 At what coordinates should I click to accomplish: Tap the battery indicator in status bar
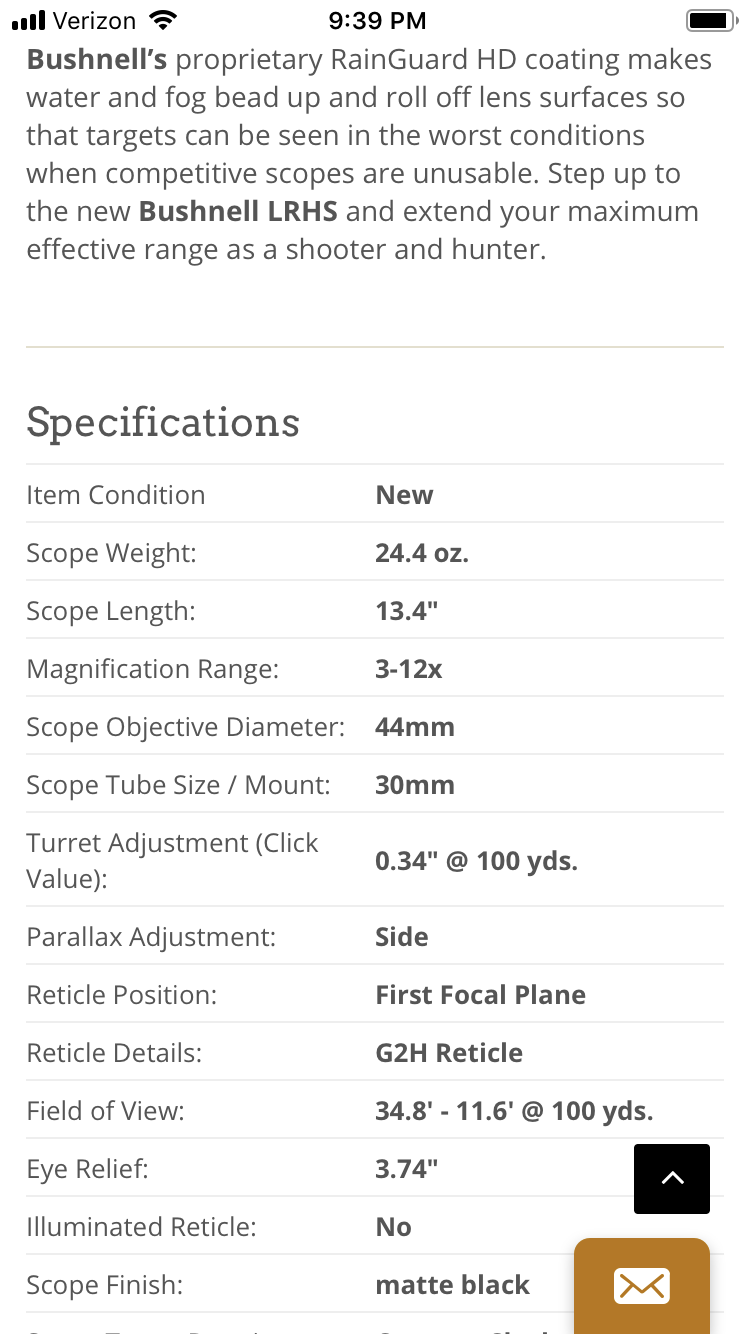click(x=711, y=20)
